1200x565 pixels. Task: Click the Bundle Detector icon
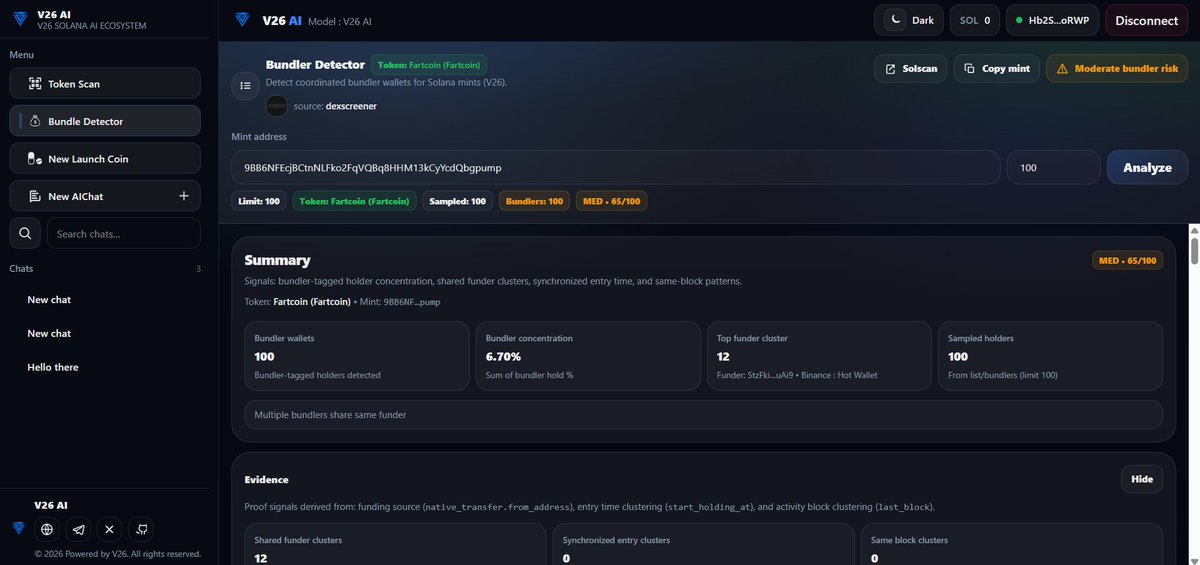click(x=35, y=122)
